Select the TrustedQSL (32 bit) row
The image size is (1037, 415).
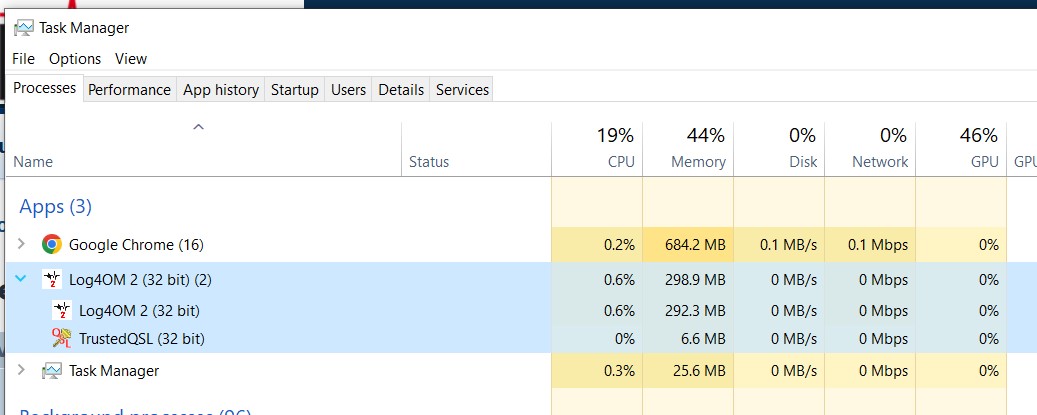pos(522,339)
